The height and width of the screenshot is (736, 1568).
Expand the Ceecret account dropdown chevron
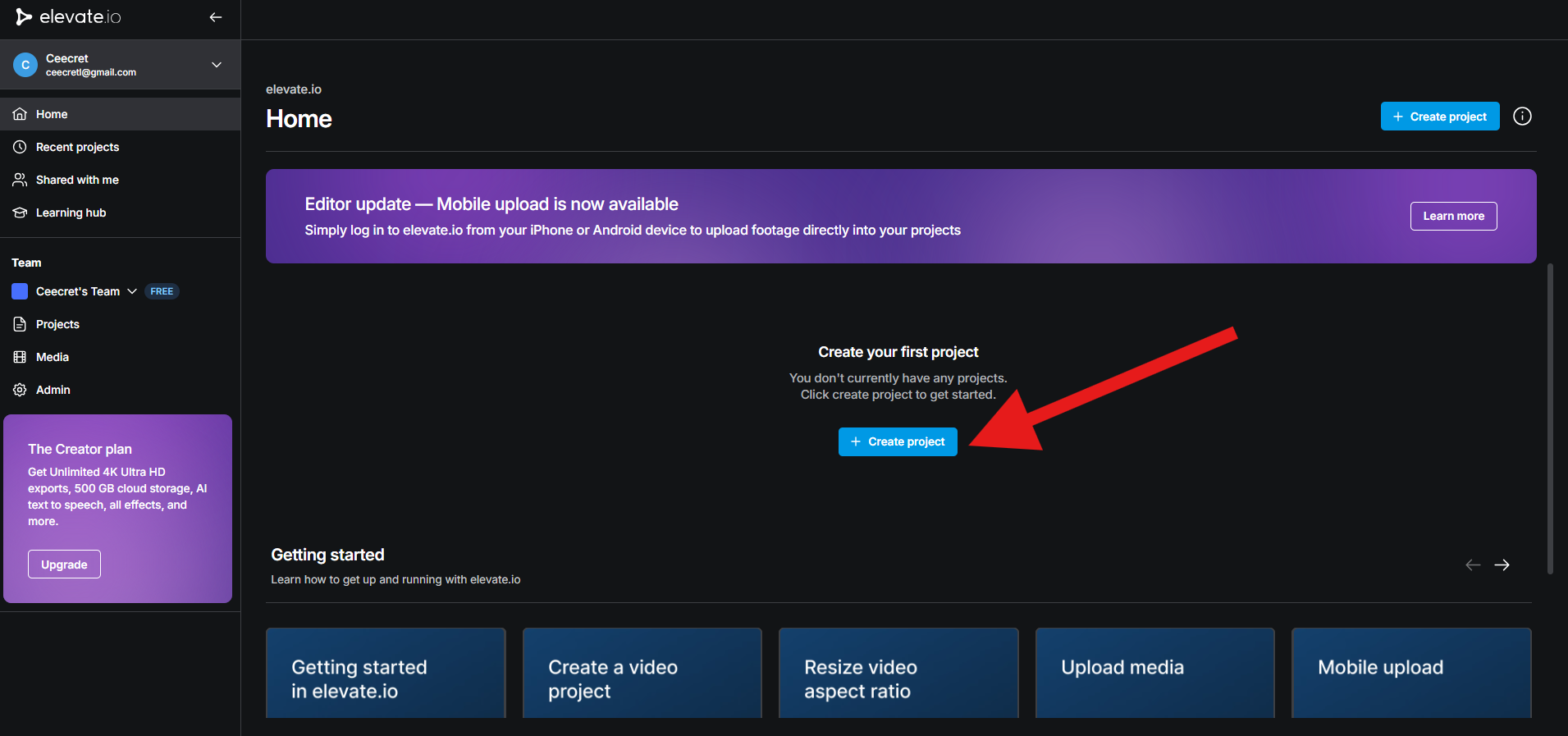[x=217, y=65]
